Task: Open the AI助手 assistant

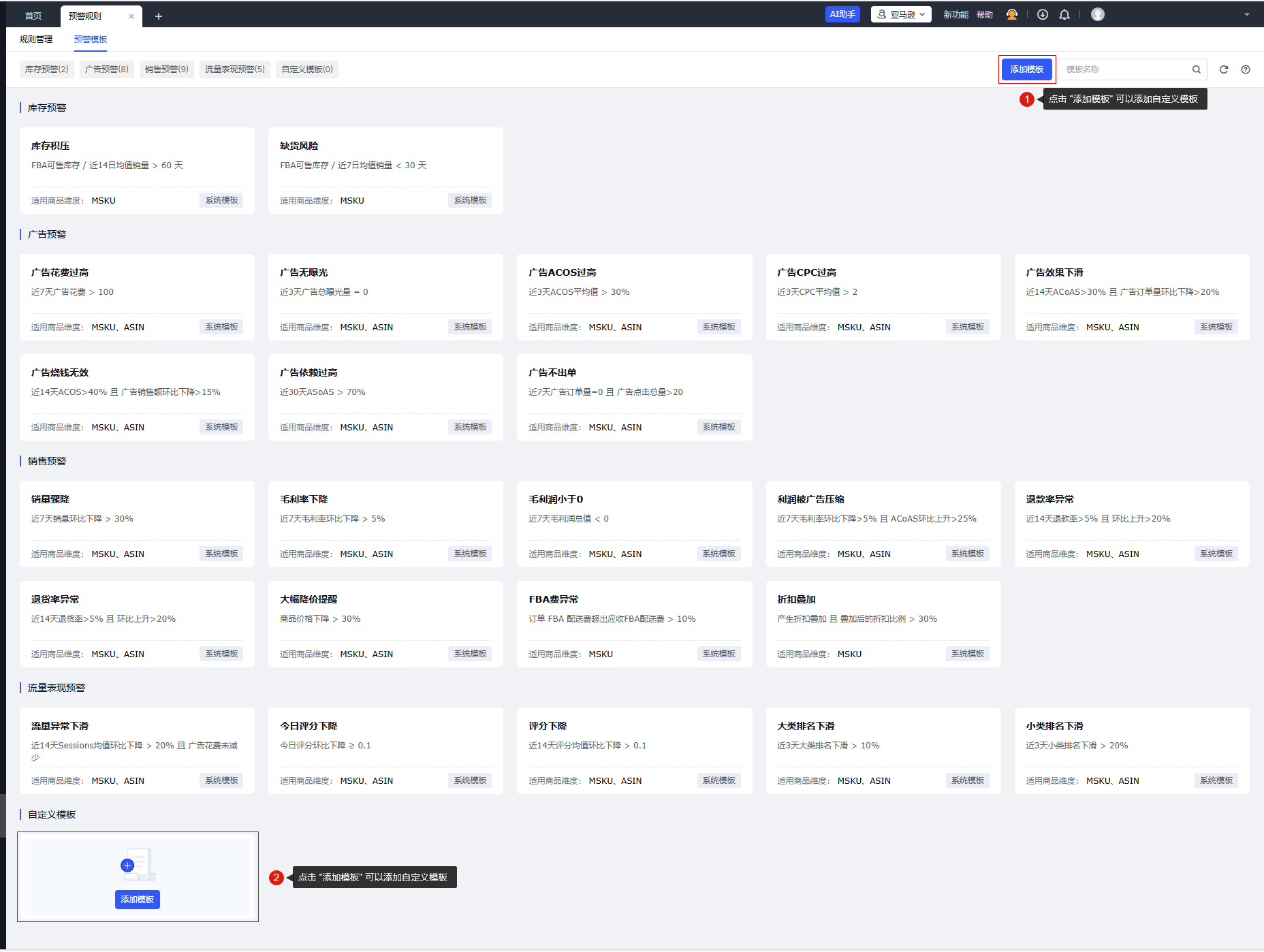Action: [x=842, y=14]
